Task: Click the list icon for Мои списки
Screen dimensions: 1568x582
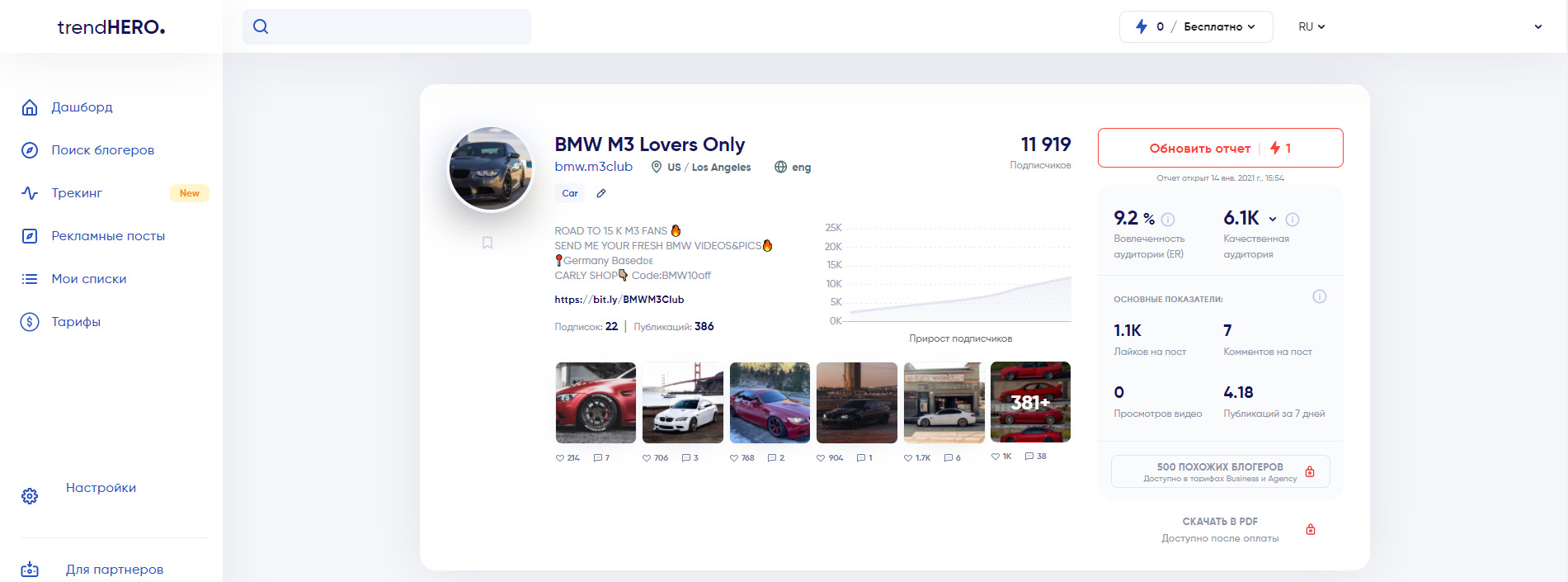Action: 30,279
